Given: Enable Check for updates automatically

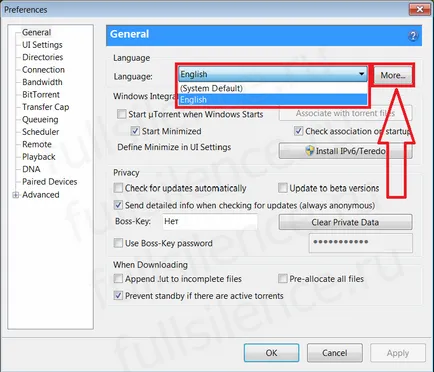Looking at the screenshot, I should pos(118,188).
